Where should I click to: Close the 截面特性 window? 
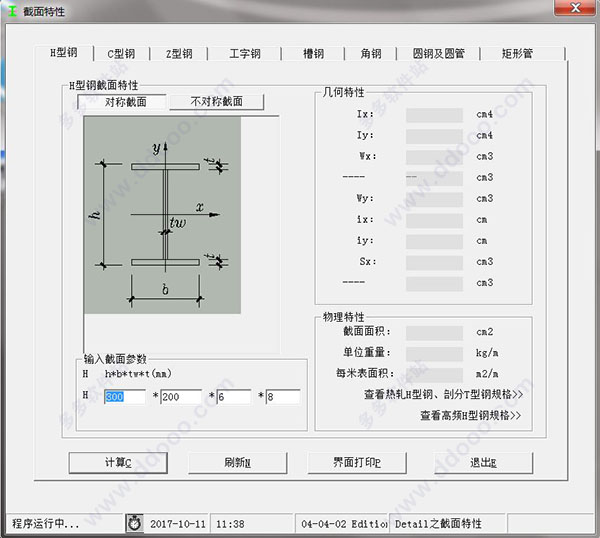(x=575, y=8)
